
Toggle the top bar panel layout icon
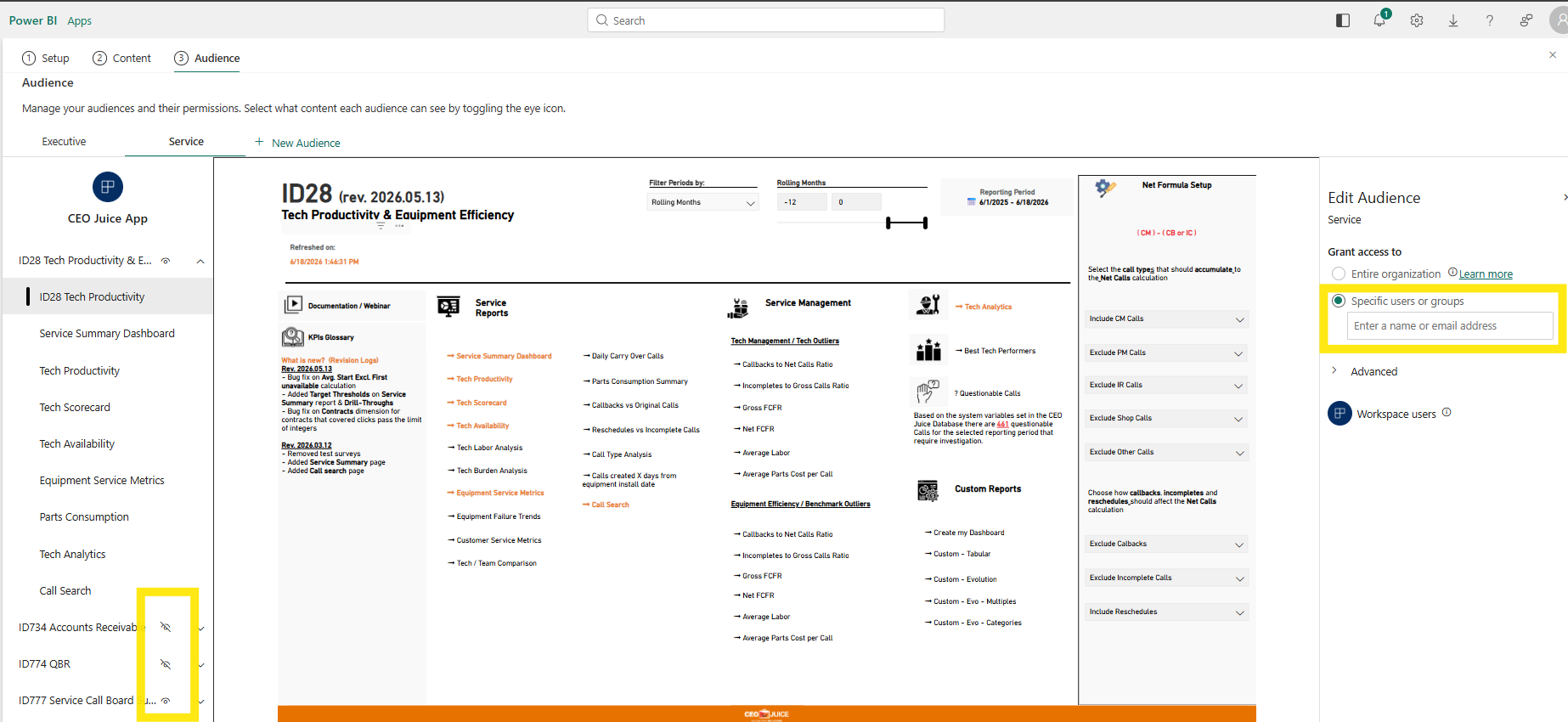pyautogui.click(x=1343, y=20)
